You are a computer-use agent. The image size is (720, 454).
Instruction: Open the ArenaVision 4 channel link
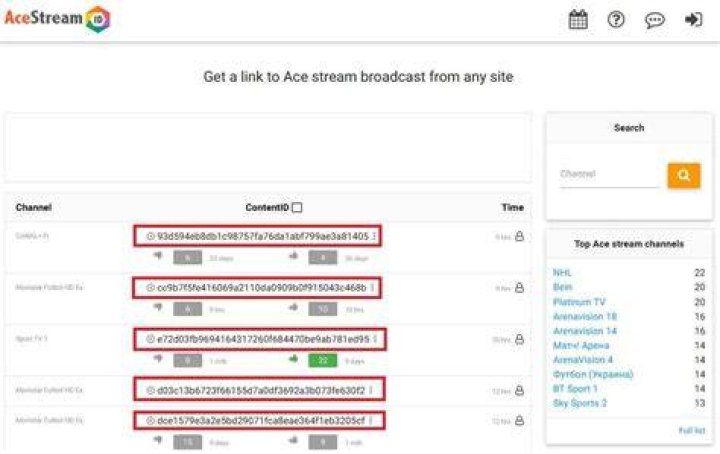[583, 360]
